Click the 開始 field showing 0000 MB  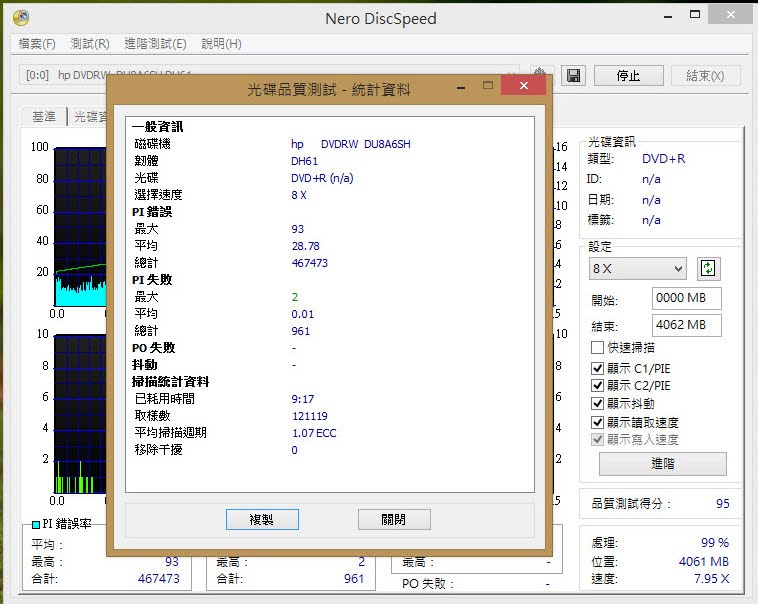pos(686,298)
